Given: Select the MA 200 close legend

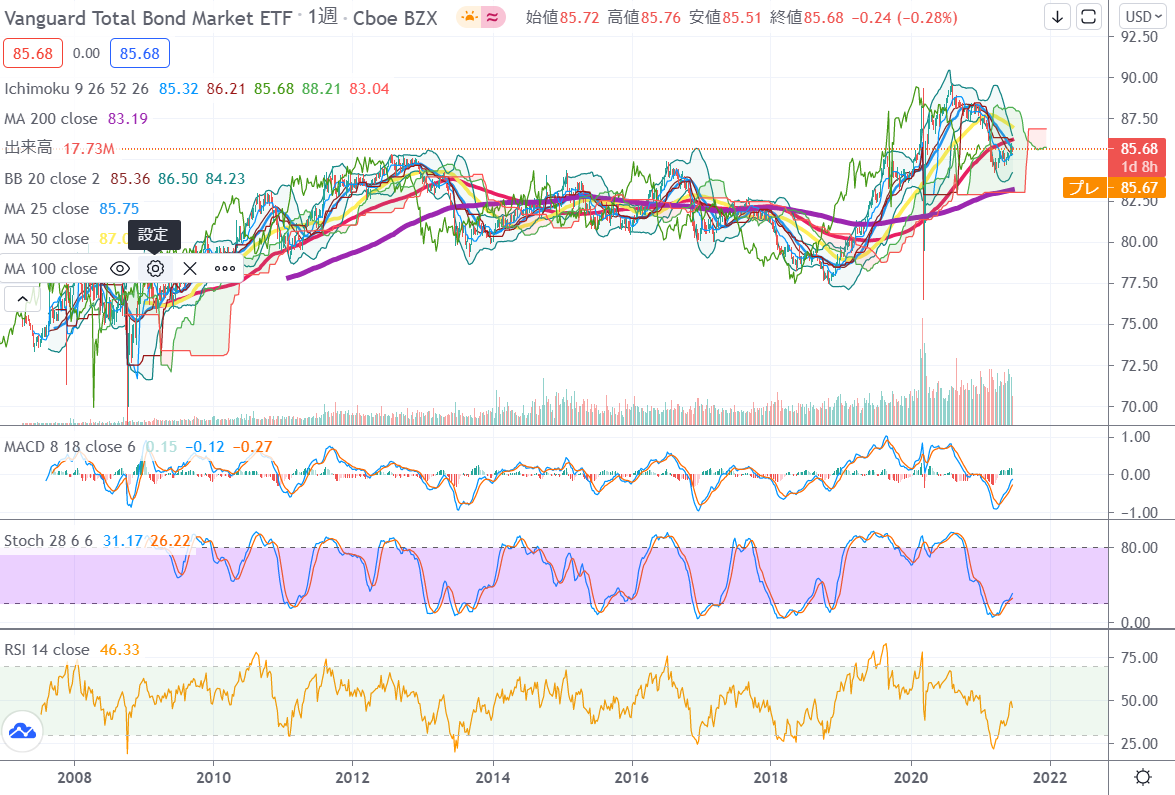Looking at the screenshot, I should tap(51, 118).
